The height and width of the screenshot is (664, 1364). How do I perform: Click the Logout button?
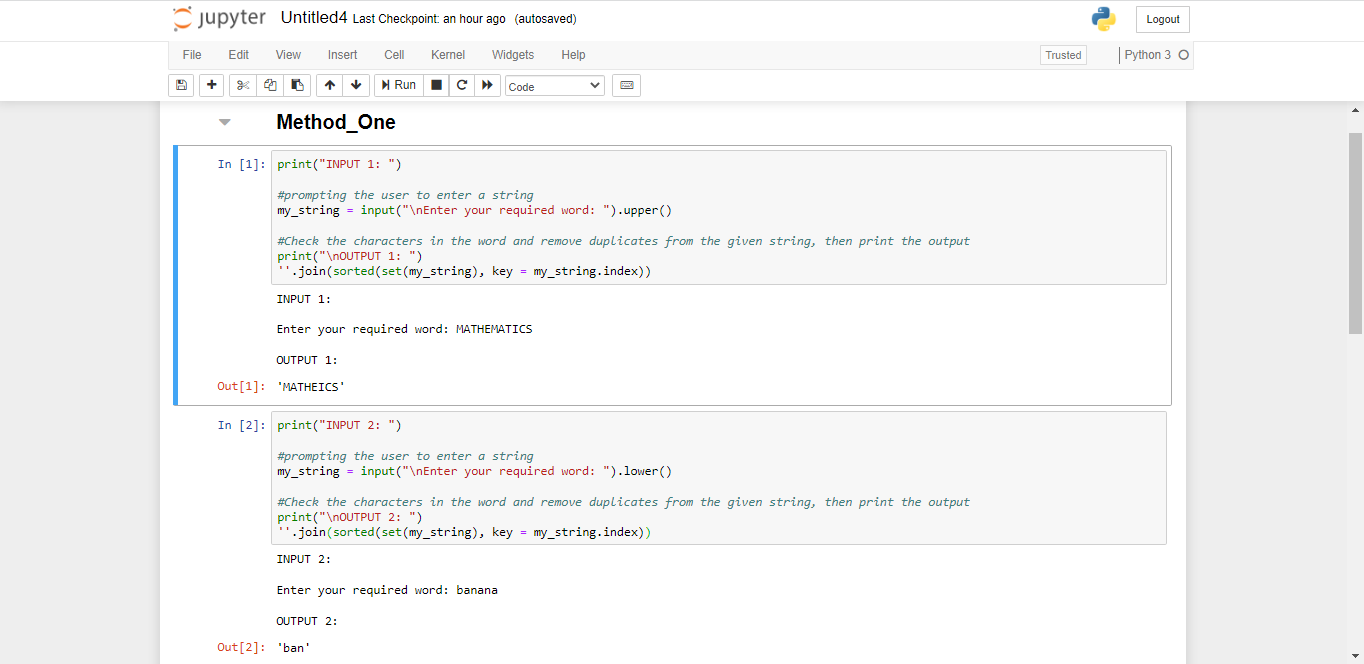(x=1162, y=20)
